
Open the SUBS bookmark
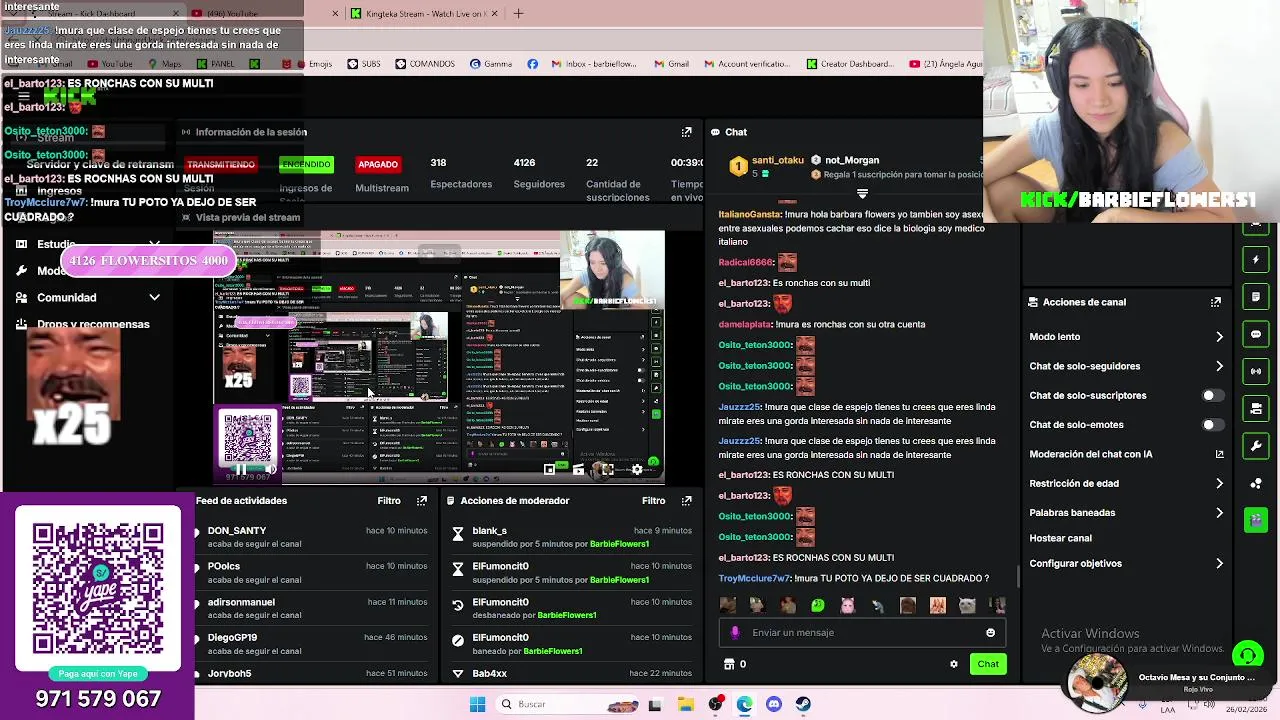pos(364,64)
